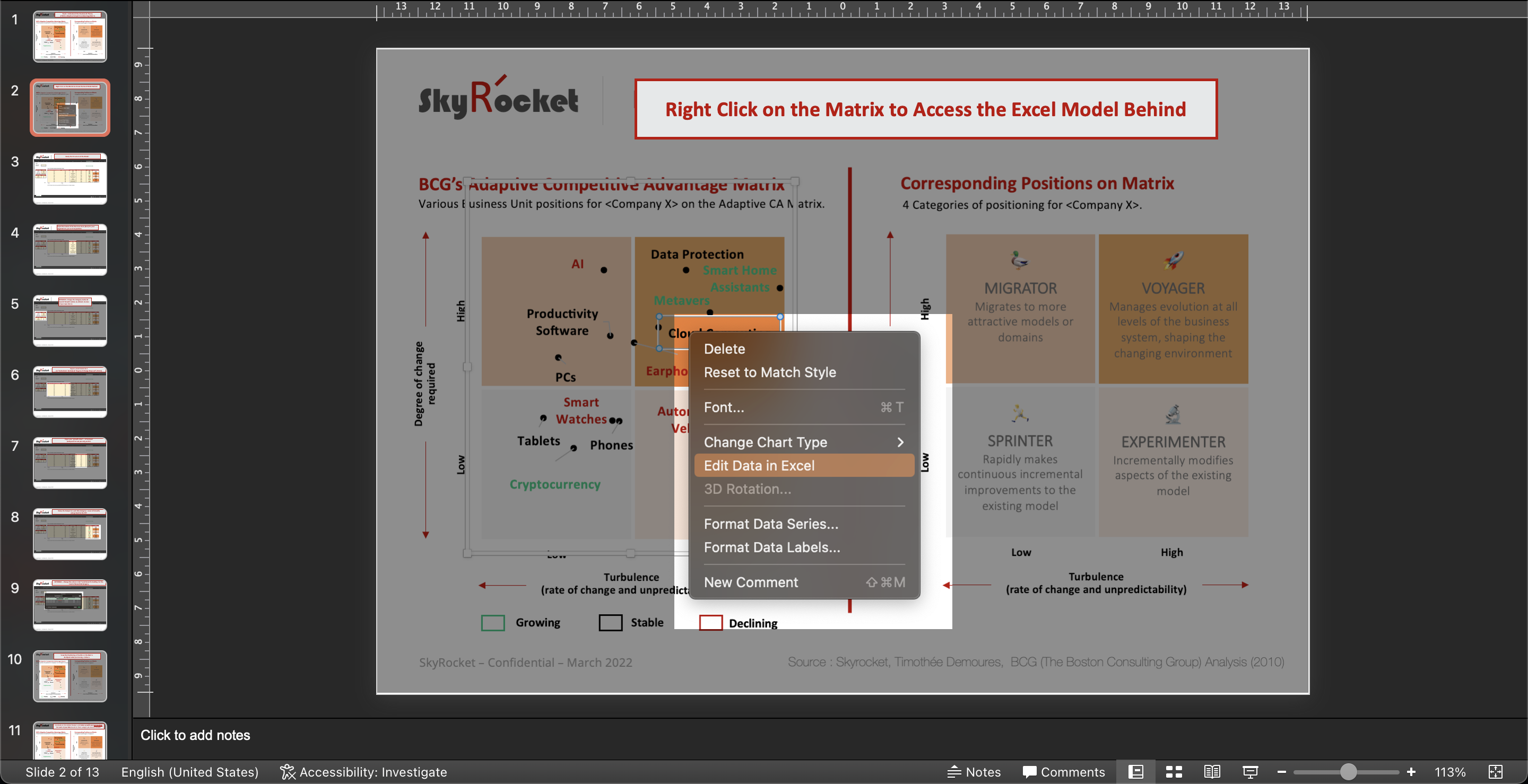Select slide 6 thumbnail
1528x784 pixels.
tap(70, 392)
